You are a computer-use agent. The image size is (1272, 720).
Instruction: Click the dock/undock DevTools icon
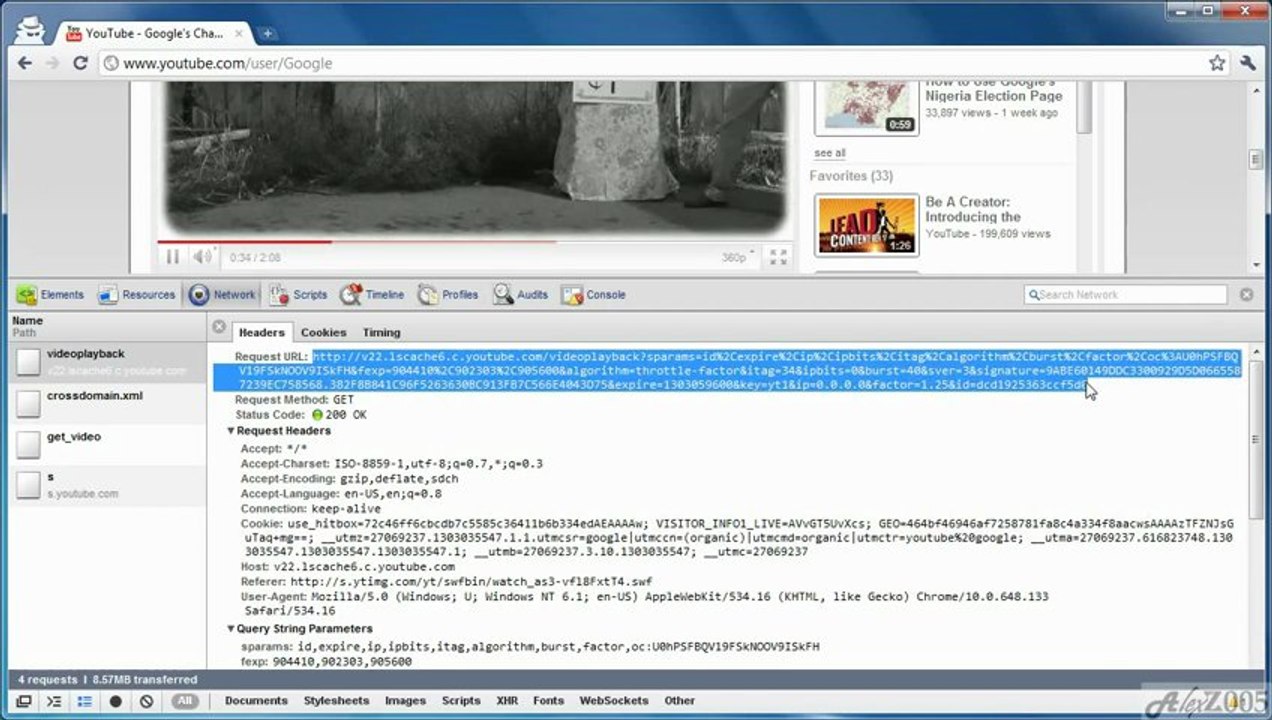[x=24, y=701]
